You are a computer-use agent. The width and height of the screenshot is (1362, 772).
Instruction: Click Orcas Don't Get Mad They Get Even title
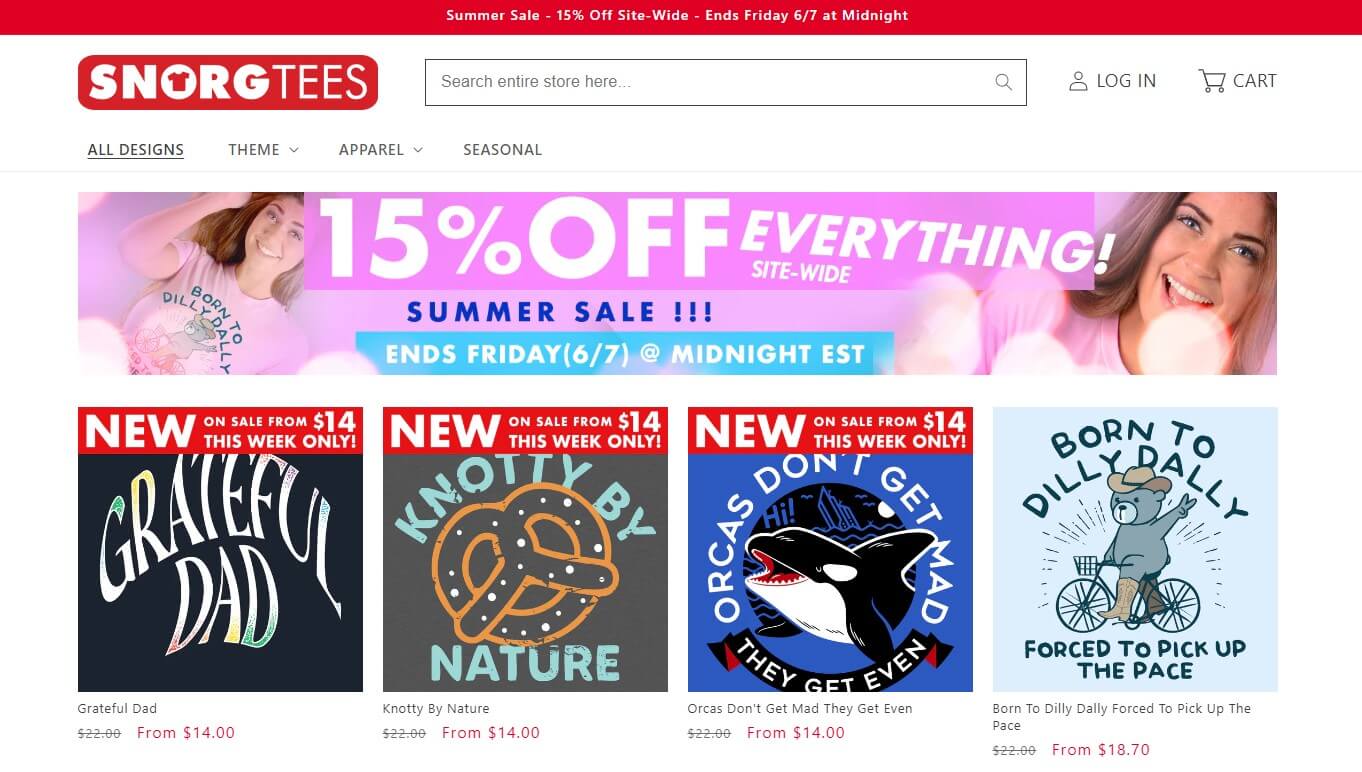[x=800, y=709]
